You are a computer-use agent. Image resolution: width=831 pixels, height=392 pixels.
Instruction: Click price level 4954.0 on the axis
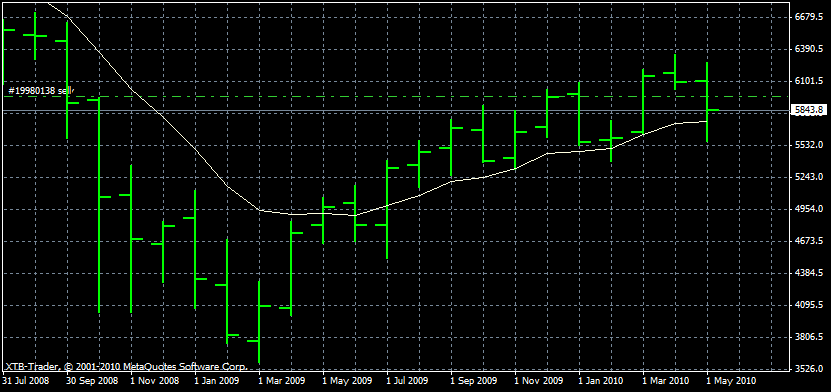(808, 209)
